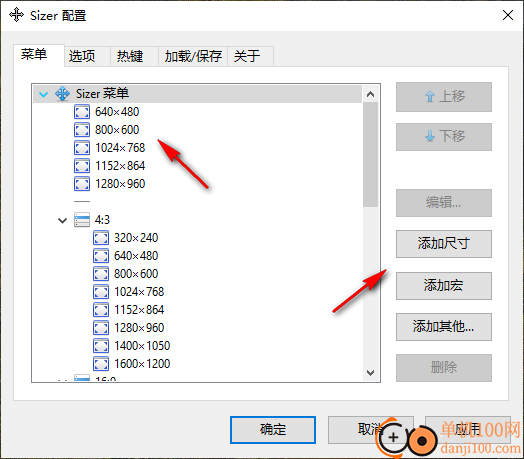The image size is (524, 459).
Task: Click the tree list scrollbar thumb
Action: [x=370, y=154]
